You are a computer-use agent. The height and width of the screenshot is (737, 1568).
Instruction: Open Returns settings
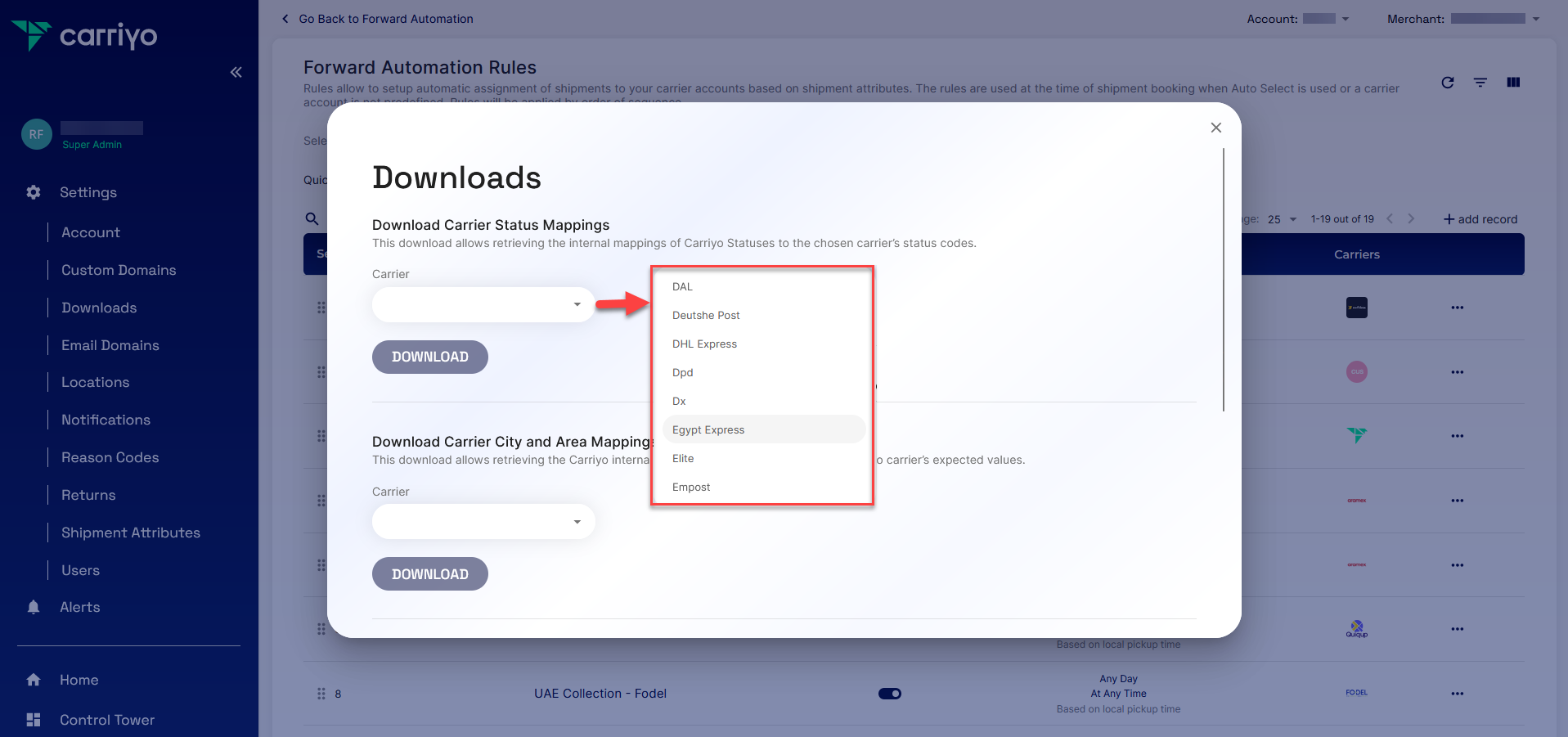click(88, 495)
